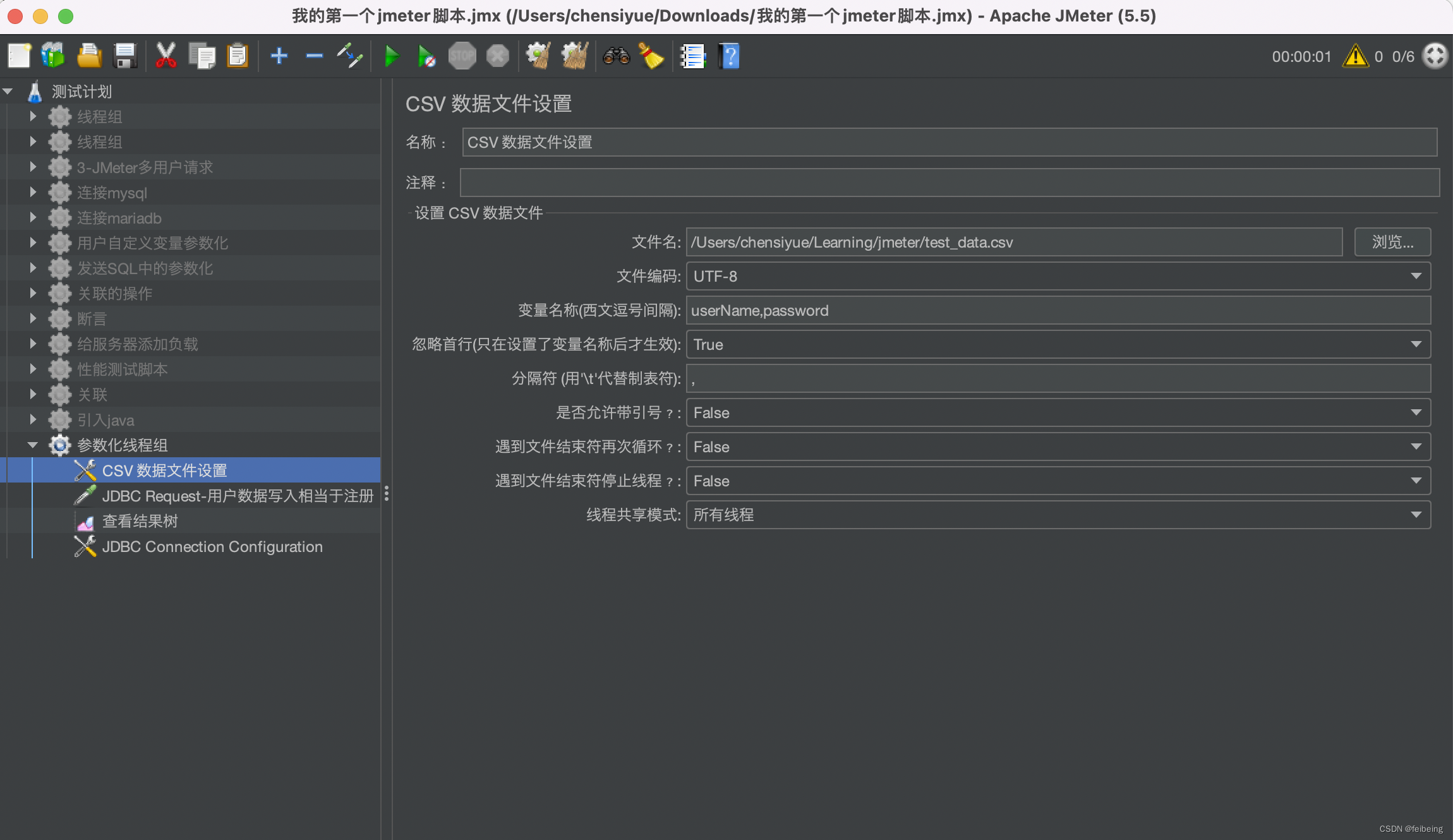
Task: Collapse the 参数化线程组 node
Action: tap(33, 445)
